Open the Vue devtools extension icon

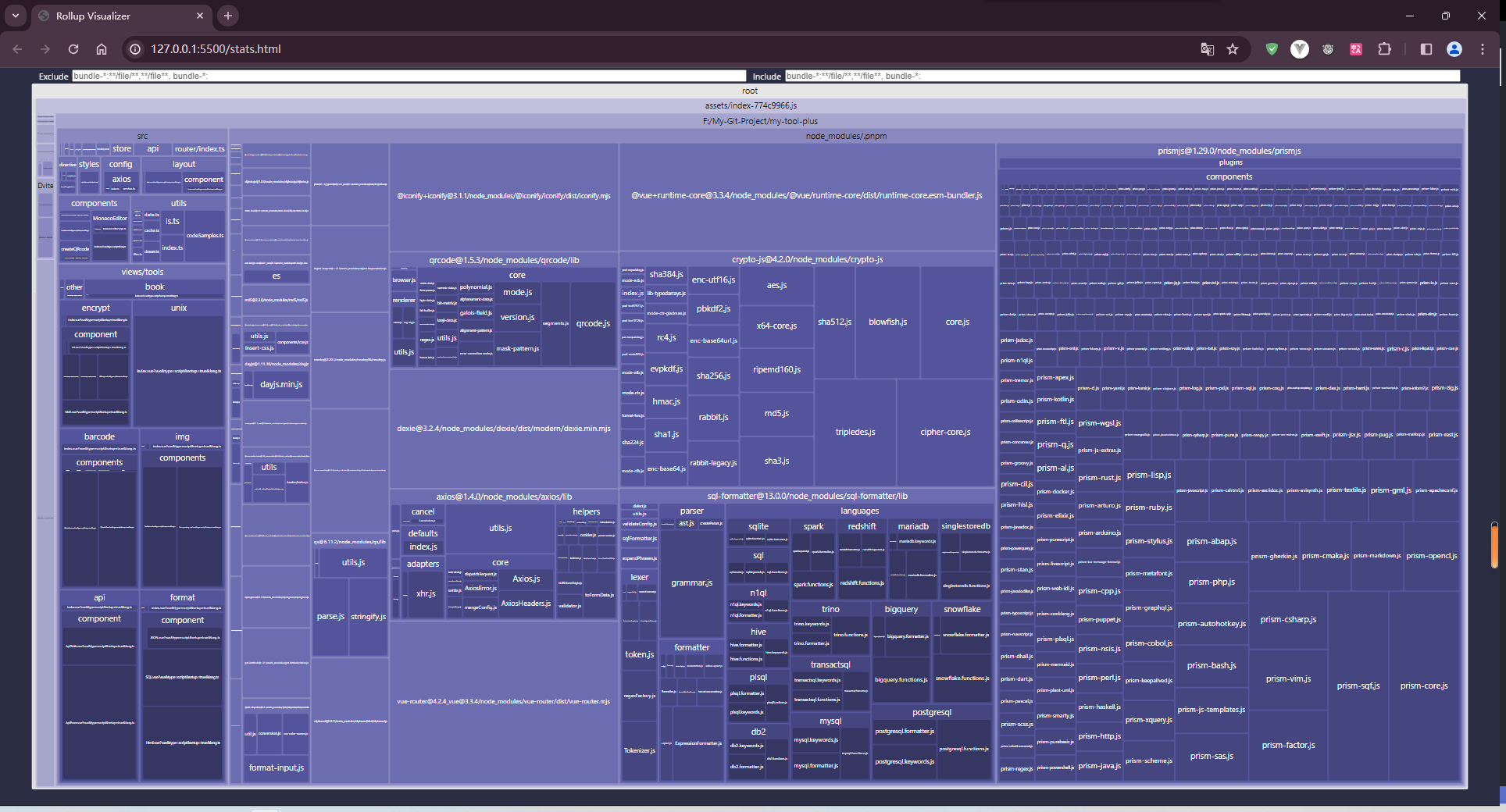pos(1300,49)
